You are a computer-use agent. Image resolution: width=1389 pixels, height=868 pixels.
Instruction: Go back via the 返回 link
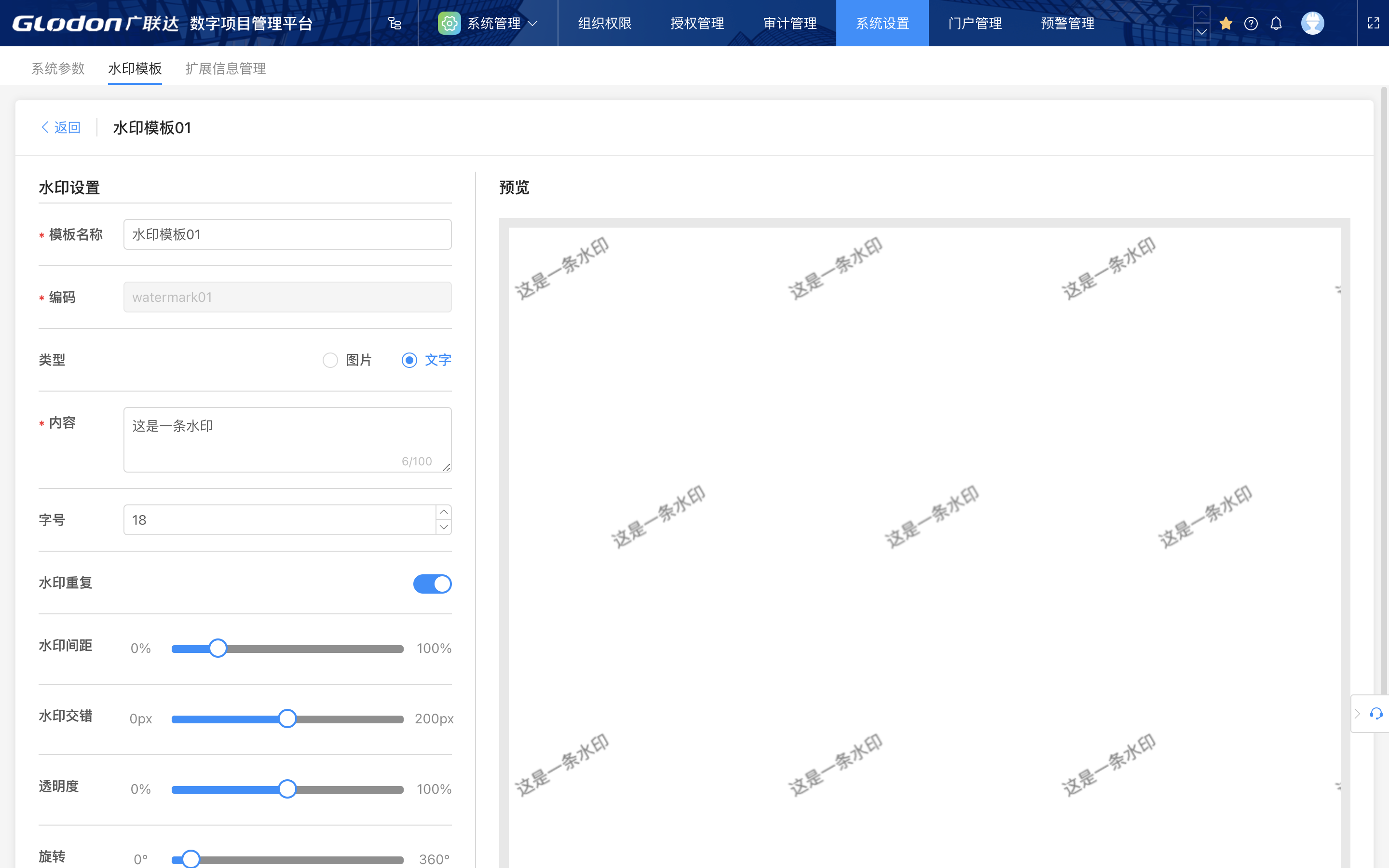[61, 127]
